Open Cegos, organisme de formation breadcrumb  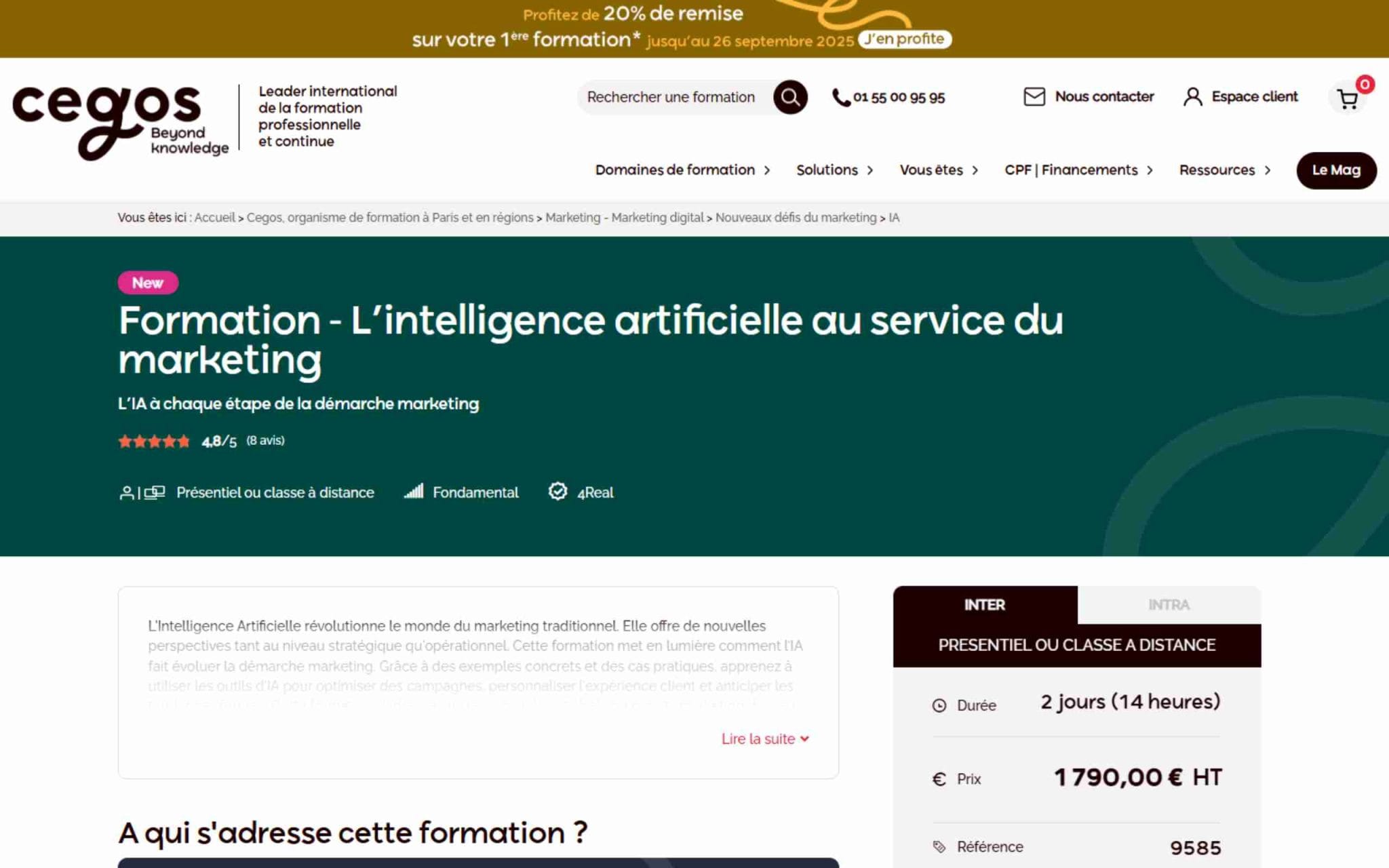coord(390,218)
